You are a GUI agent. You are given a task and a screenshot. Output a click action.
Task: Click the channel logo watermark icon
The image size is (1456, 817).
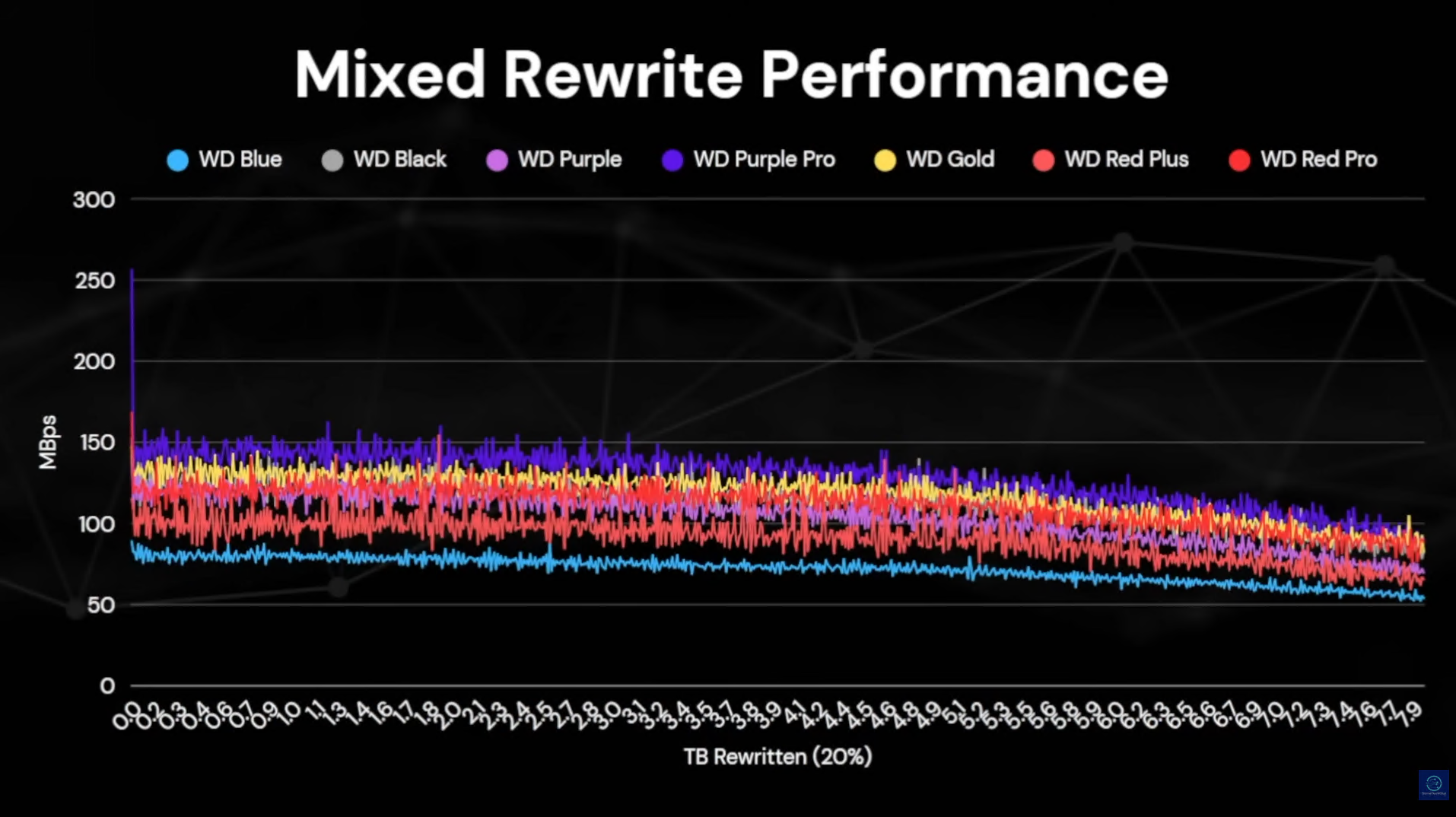click(1433, 784)
